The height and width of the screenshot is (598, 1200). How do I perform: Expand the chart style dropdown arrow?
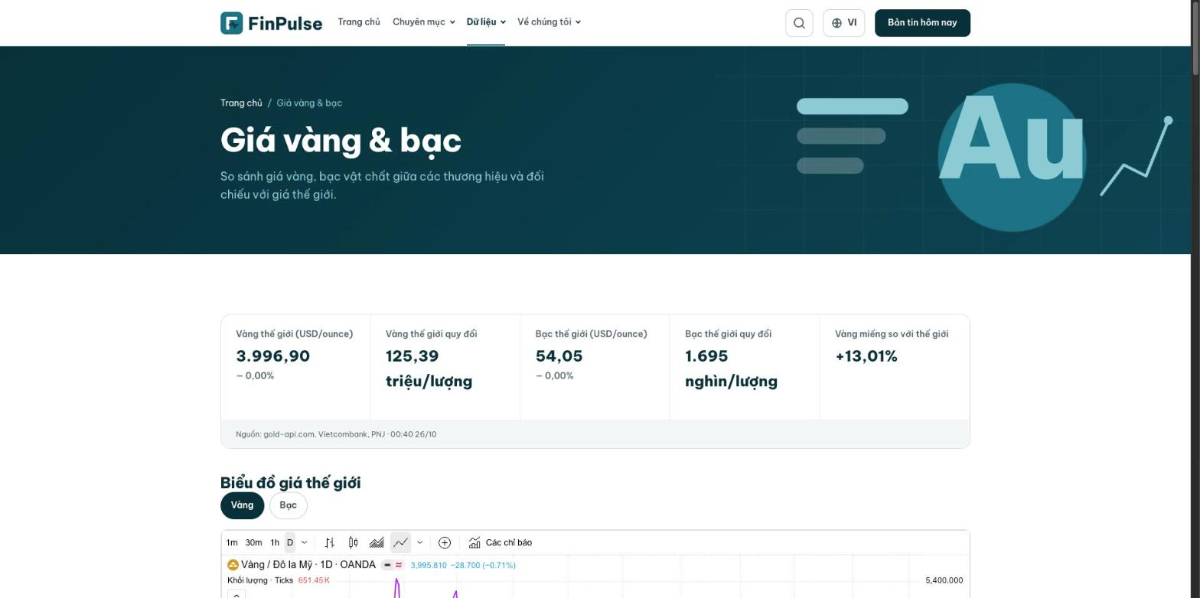pyautogui.click(x=419, y=543)
